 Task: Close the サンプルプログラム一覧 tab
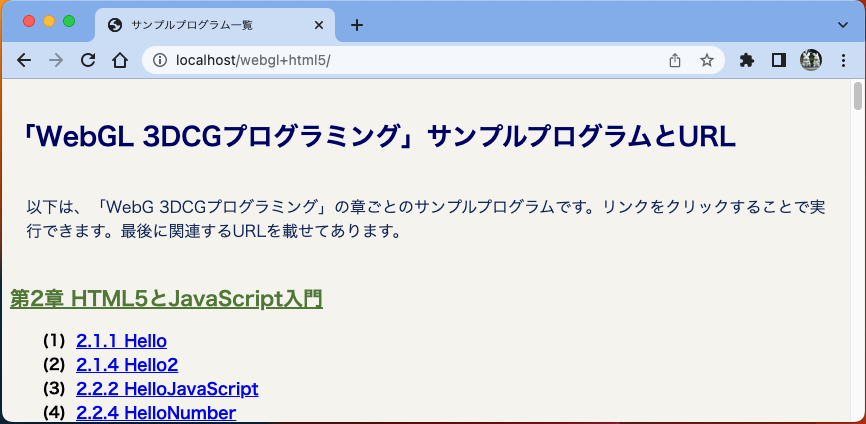click(318, 25)
